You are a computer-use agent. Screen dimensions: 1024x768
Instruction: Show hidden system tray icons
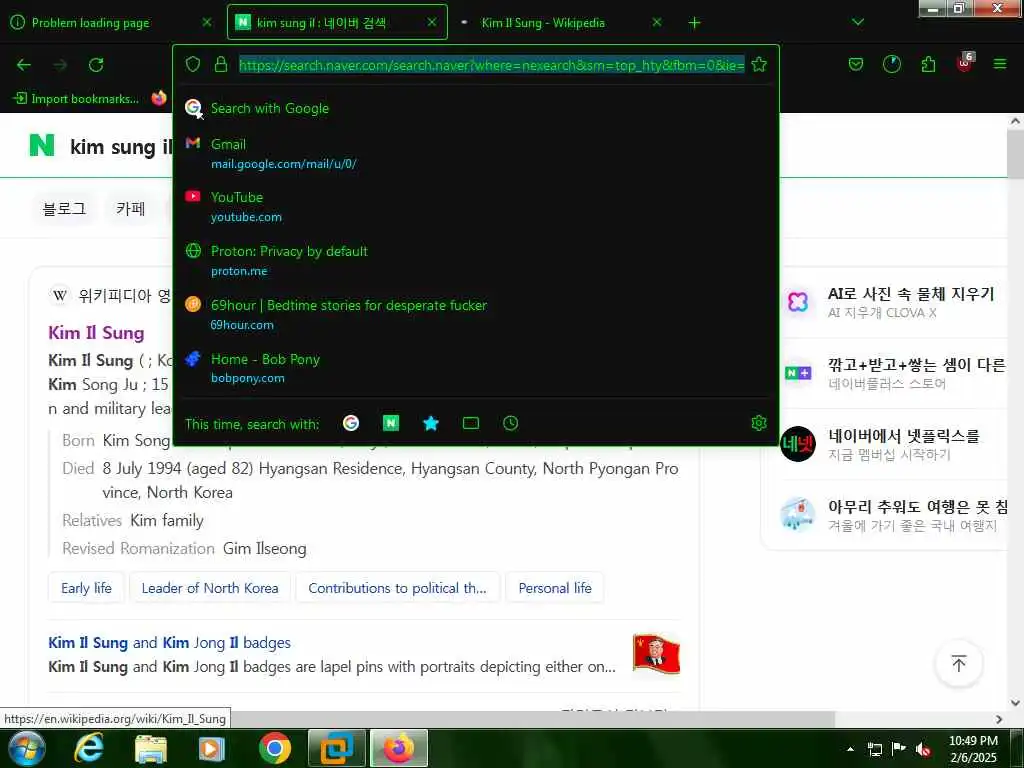(x=850, y=749)
